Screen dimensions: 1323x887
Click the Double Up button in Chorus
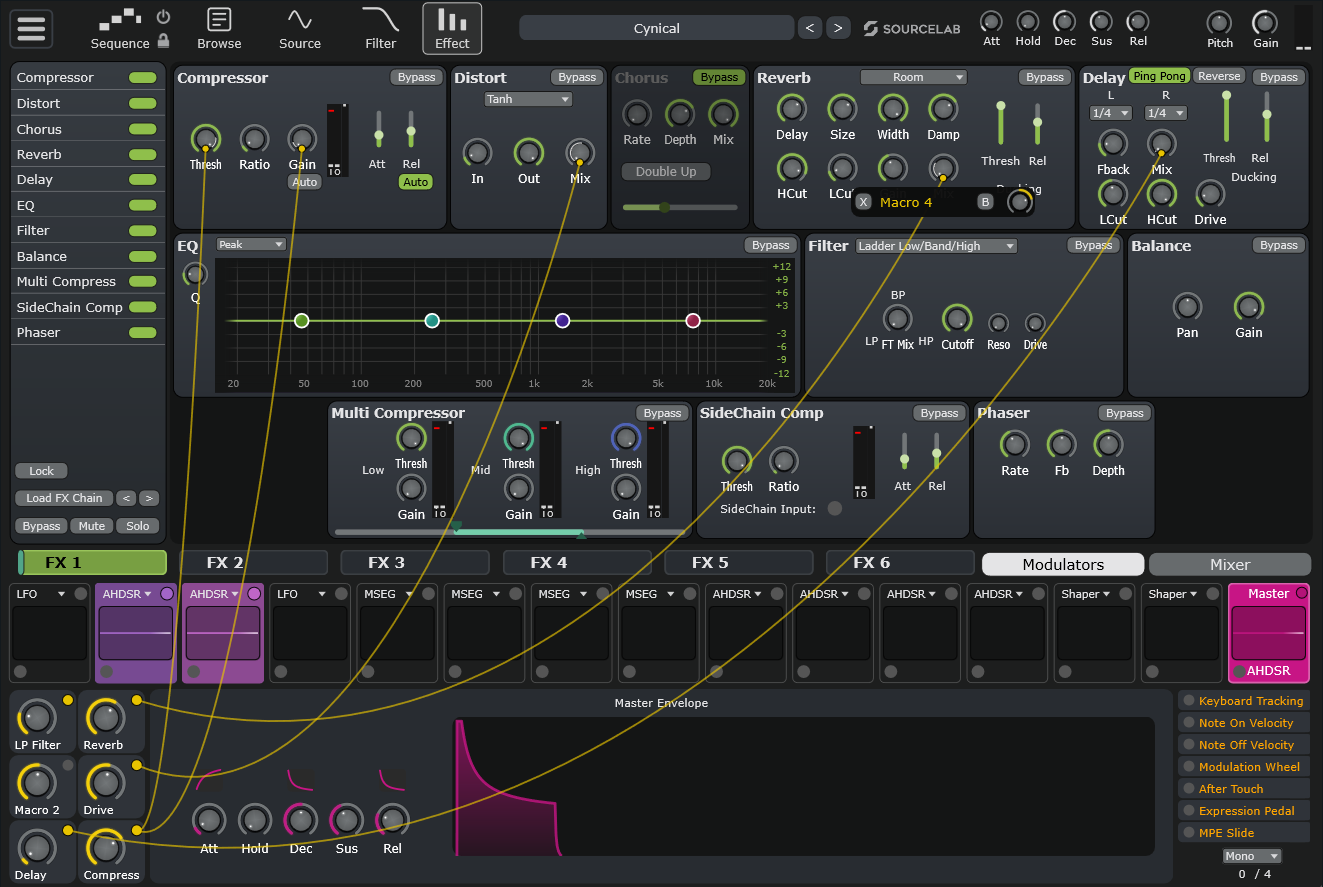click(x=665, y=171)
